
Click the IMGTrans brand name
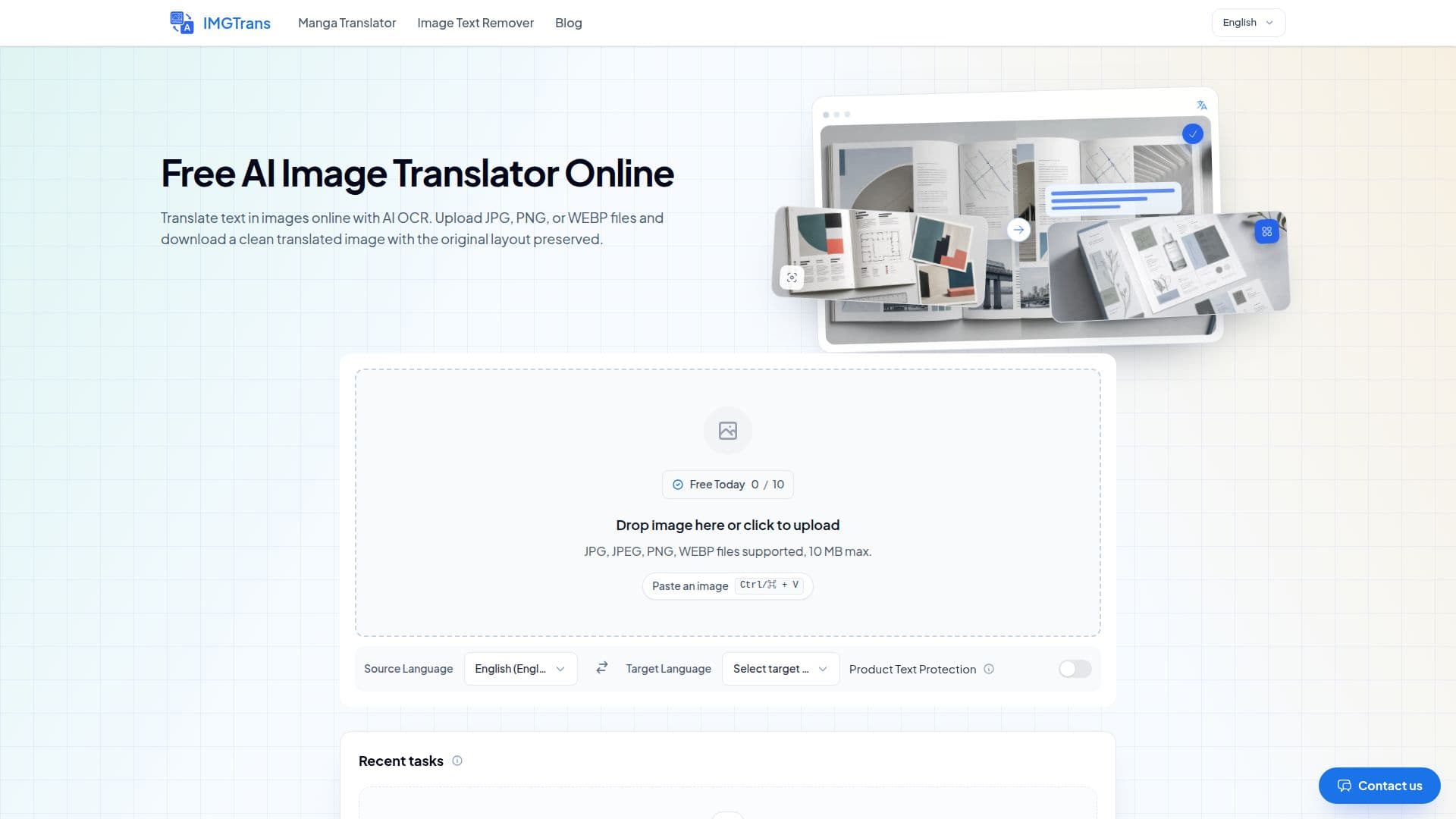pyautogui.click(x=237, y=24)
